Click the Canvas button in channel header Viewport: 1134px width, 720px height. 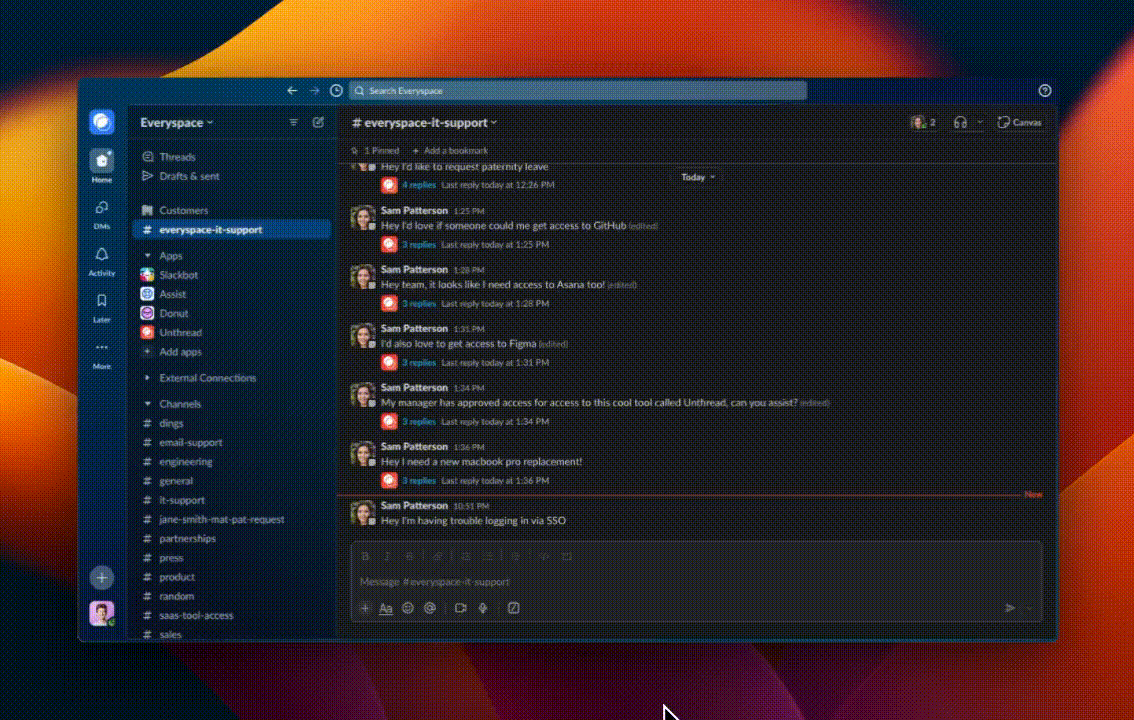[1020, 122]
